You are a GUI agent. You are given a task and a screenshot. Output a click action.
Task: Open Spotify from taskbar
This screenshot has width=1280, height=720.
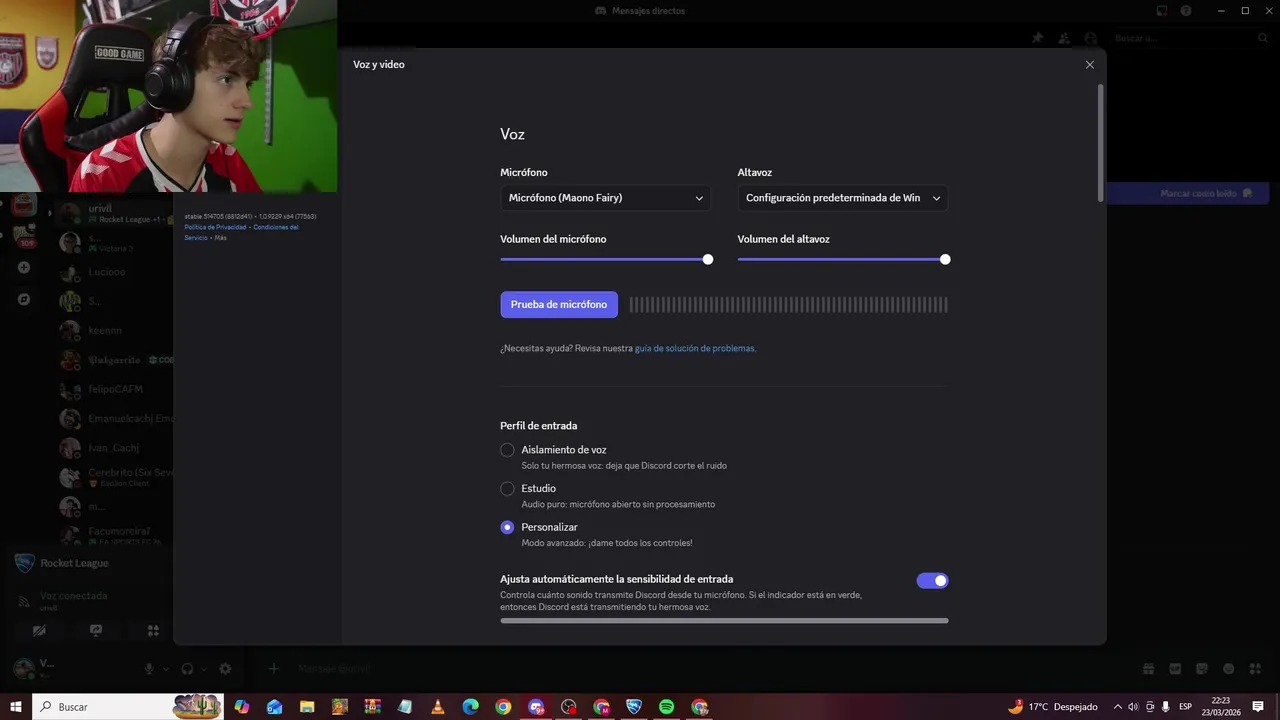point(667,707)
